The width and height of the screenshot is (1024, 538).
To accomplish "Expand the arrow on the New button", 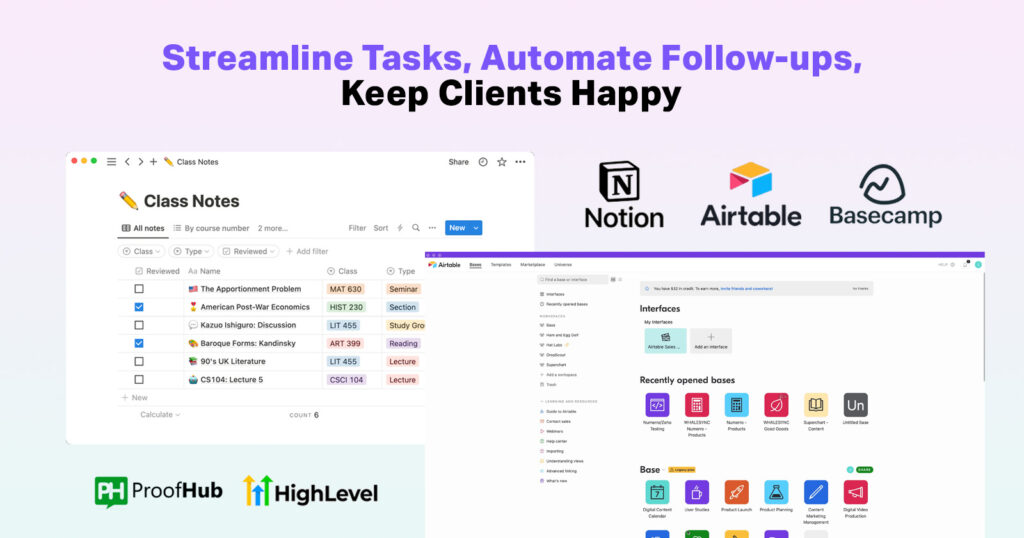I will pyautogui.click(x=476, y=228).
